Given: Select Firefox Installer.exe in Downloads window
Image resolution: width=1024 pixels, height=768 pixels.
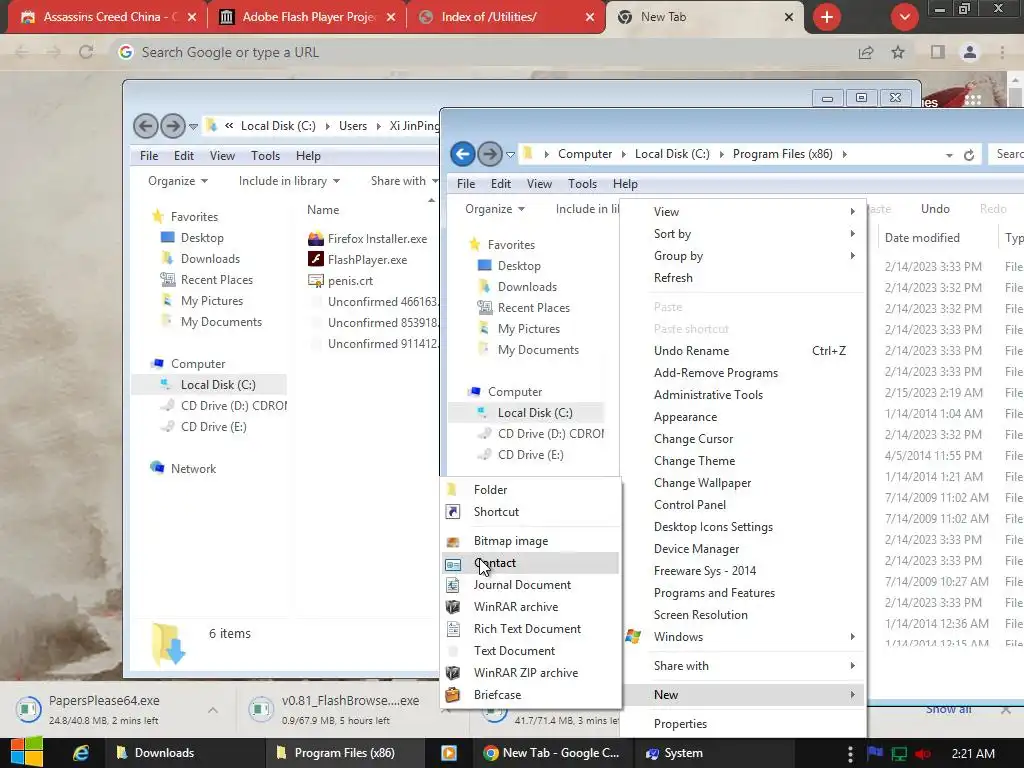Looking at the screenshot, I should click(368, 239).
